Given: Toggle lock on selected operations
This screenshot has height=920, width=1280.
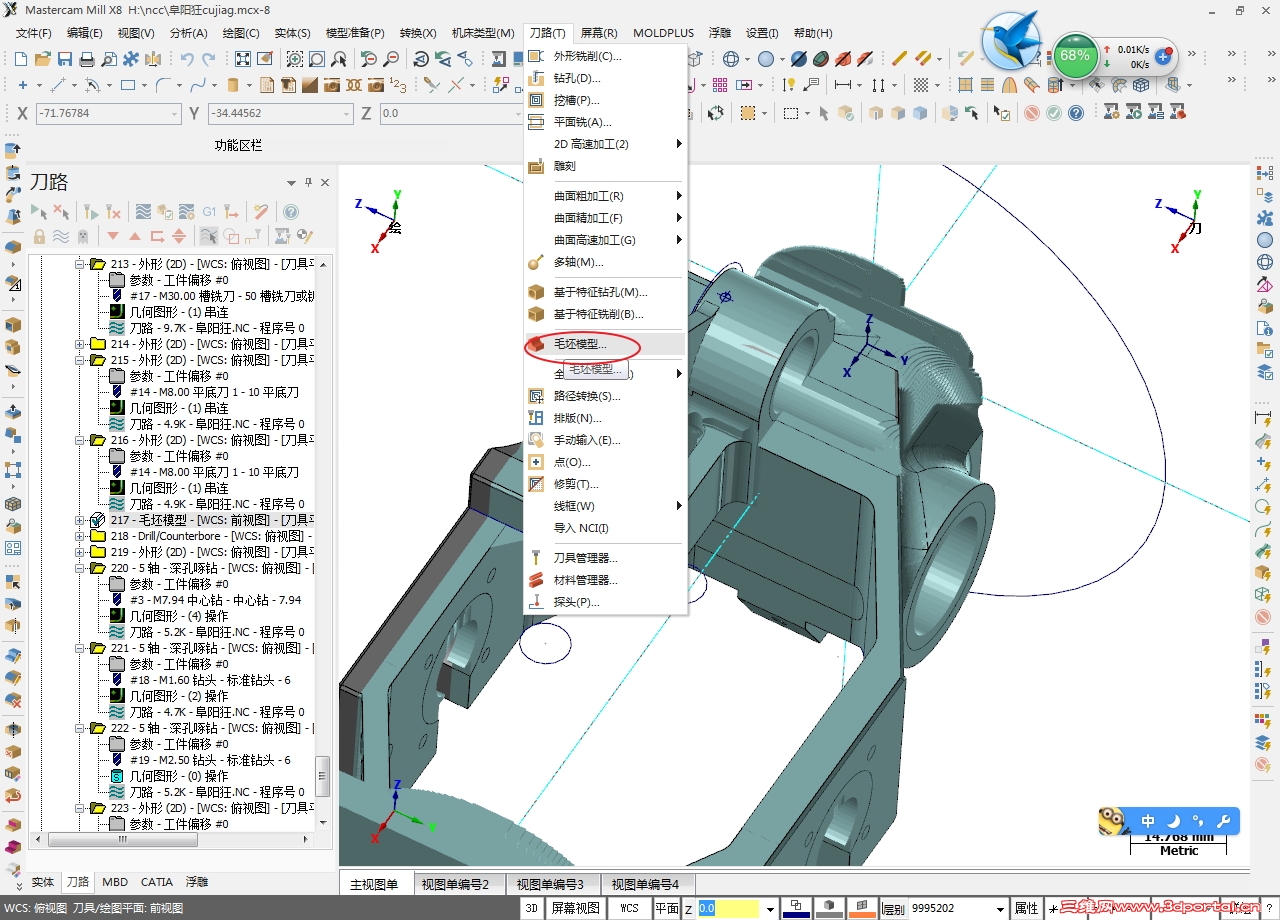Looking at the screenshot, I should tap(39, 237).
